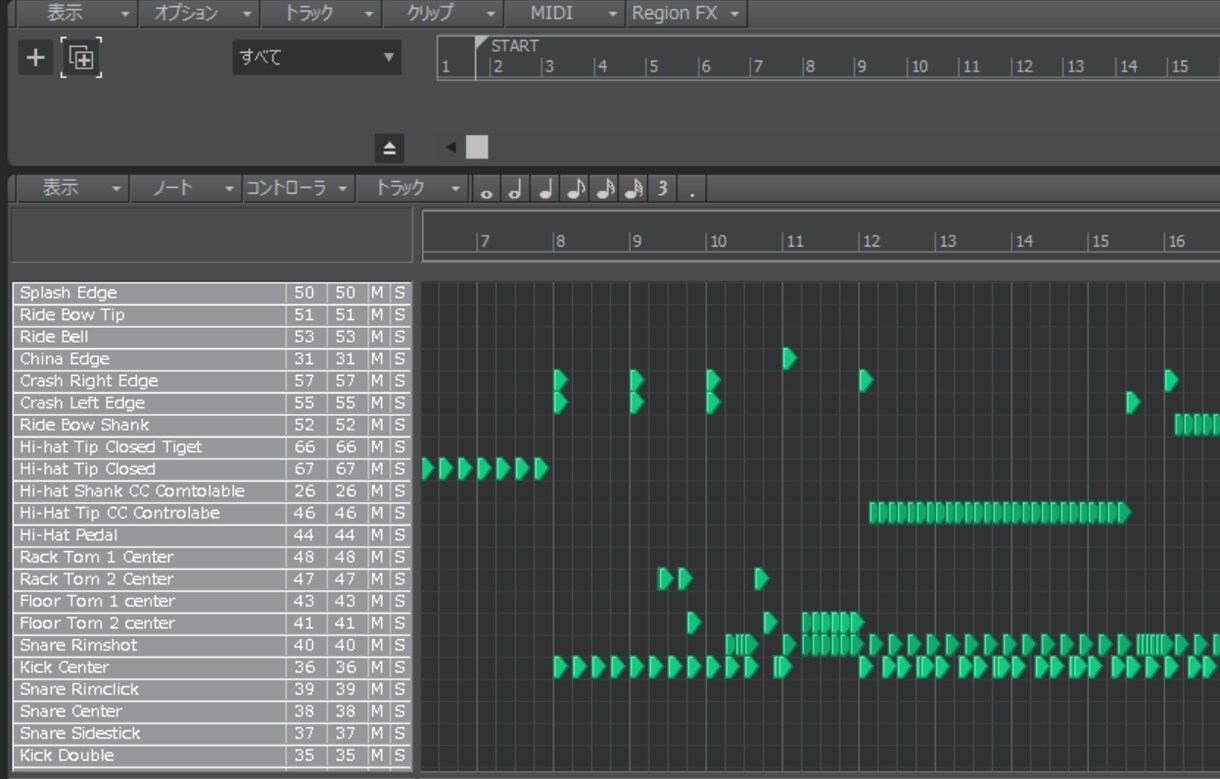Mute the Snare Rimshot row
This screenshot has height=779, width=1220.
click(x=377, y=645)
